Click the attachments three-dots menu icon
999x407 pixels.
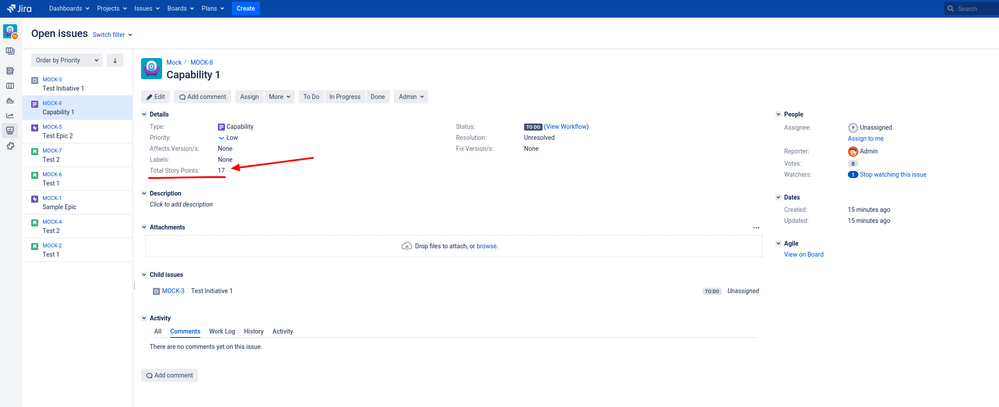756,227
